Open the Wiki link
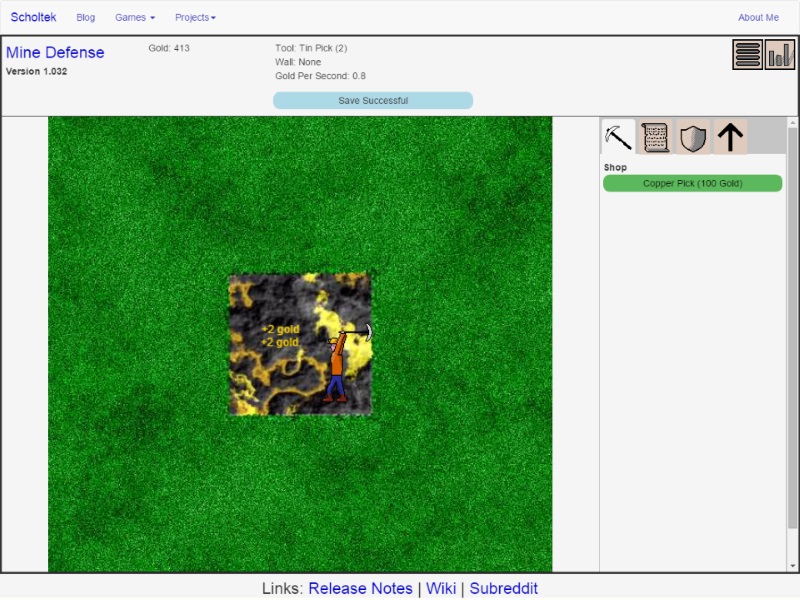 click(441, 588)
